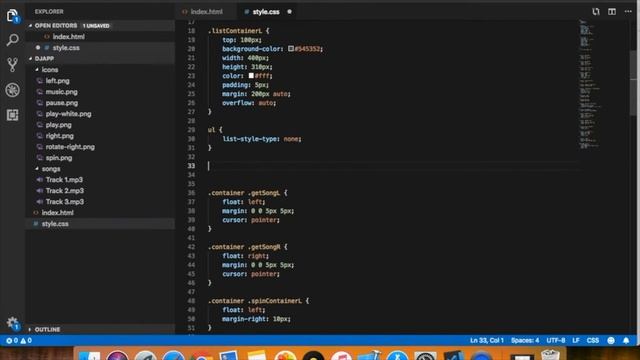Image resolution: width=640 pixels, height=360 pixels.
Task: Click the 'overflow: auto;' line
Action: click(x=249, y=103)
